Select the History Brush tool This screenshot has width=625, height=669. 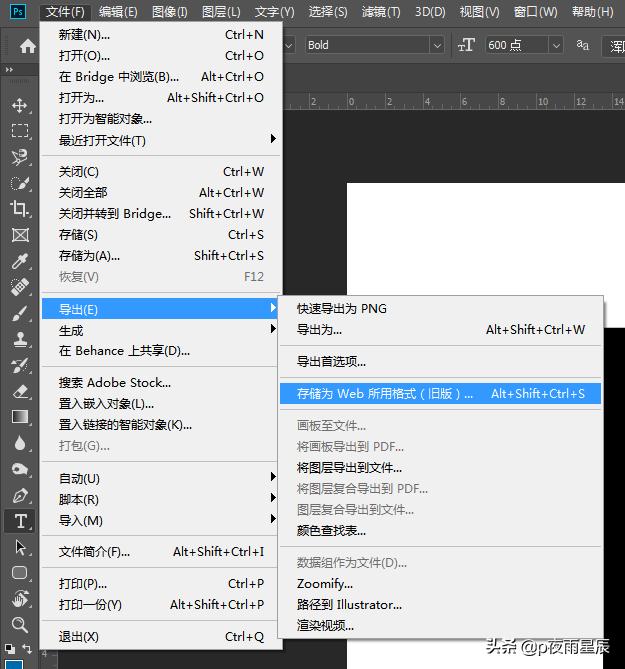click(x=20, y=365)
